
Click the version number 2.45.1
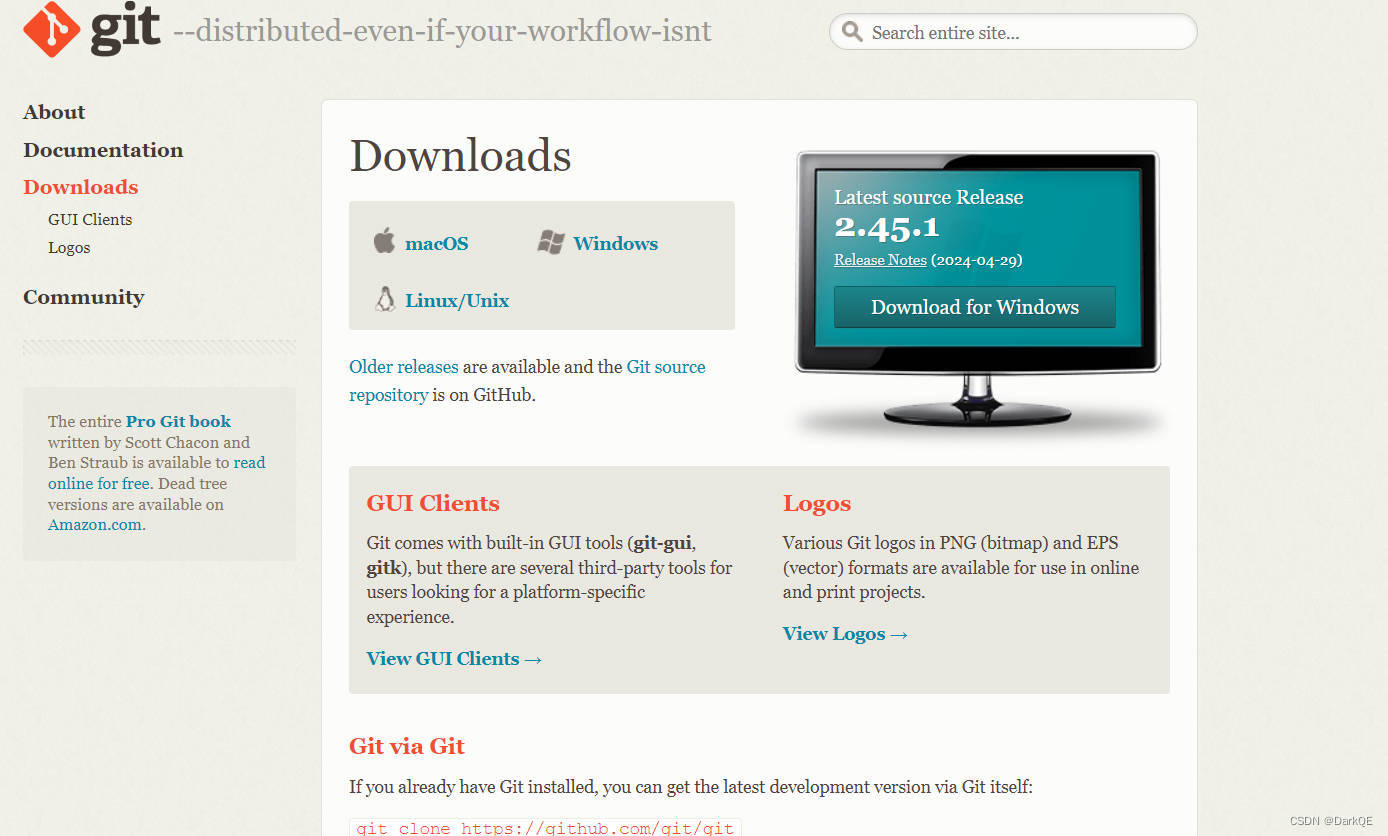[887, 229]
